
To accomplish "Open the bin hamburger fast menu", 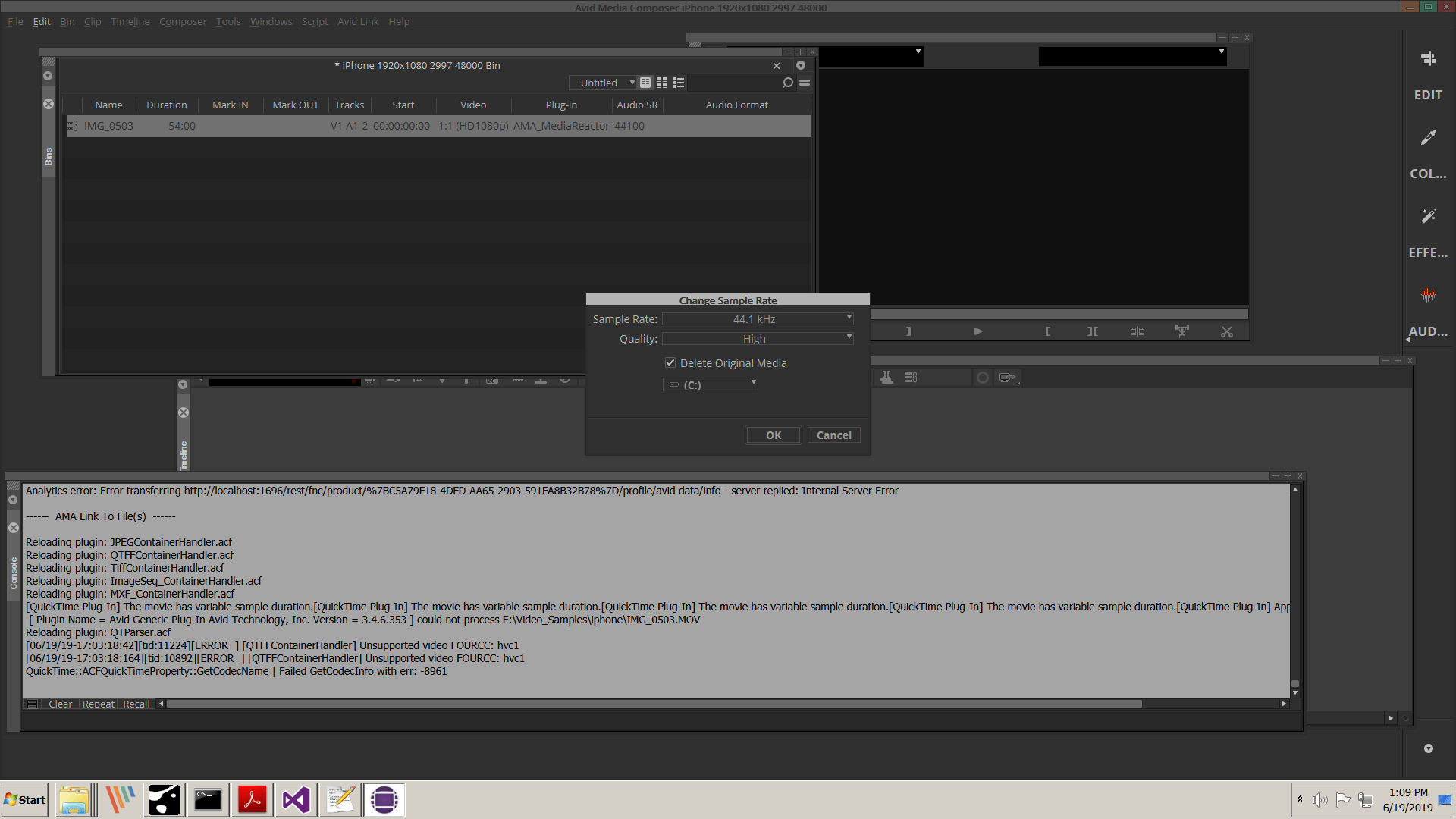I will pyautogui.click(x=805, y=83).
